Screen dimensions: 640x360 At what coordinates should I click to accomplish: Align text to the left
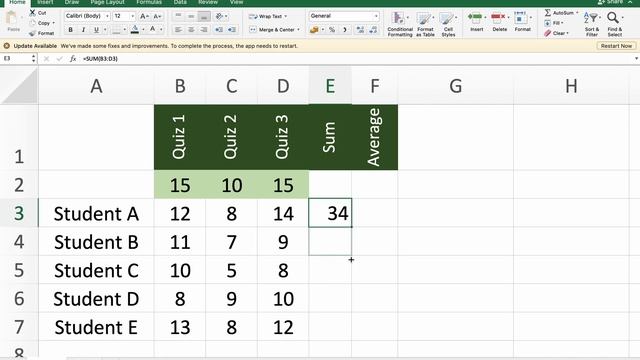click(x=178, y=30)
